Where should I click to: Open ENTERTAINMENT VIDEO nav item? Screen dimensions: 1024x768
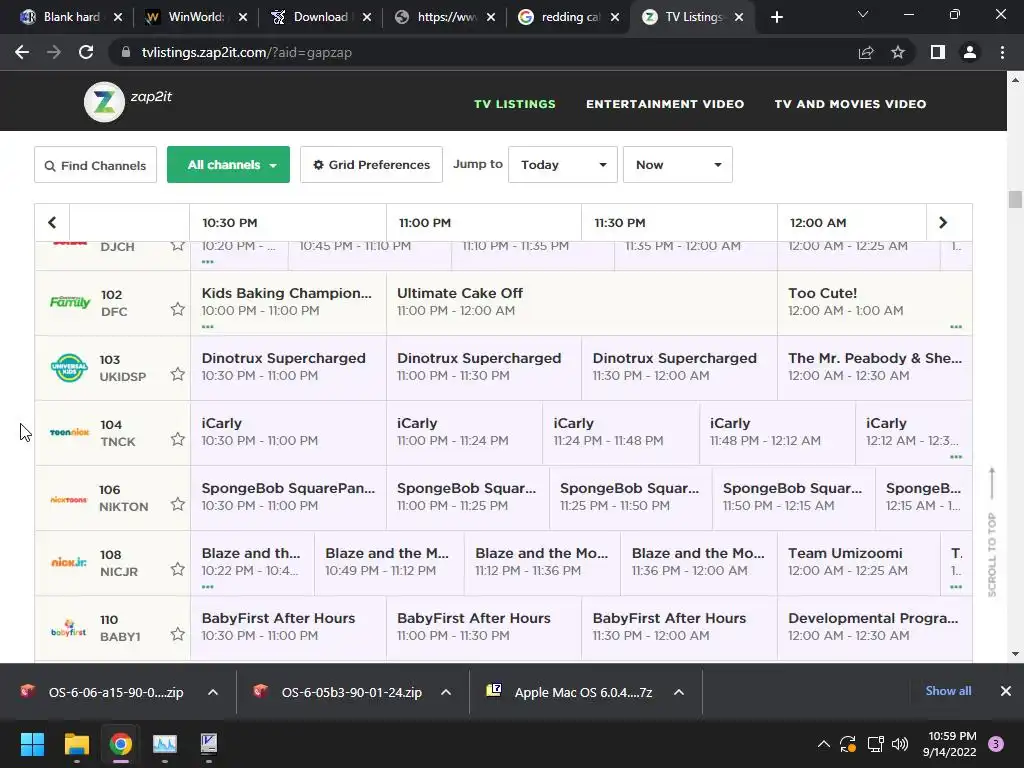(x=665, y=104)
